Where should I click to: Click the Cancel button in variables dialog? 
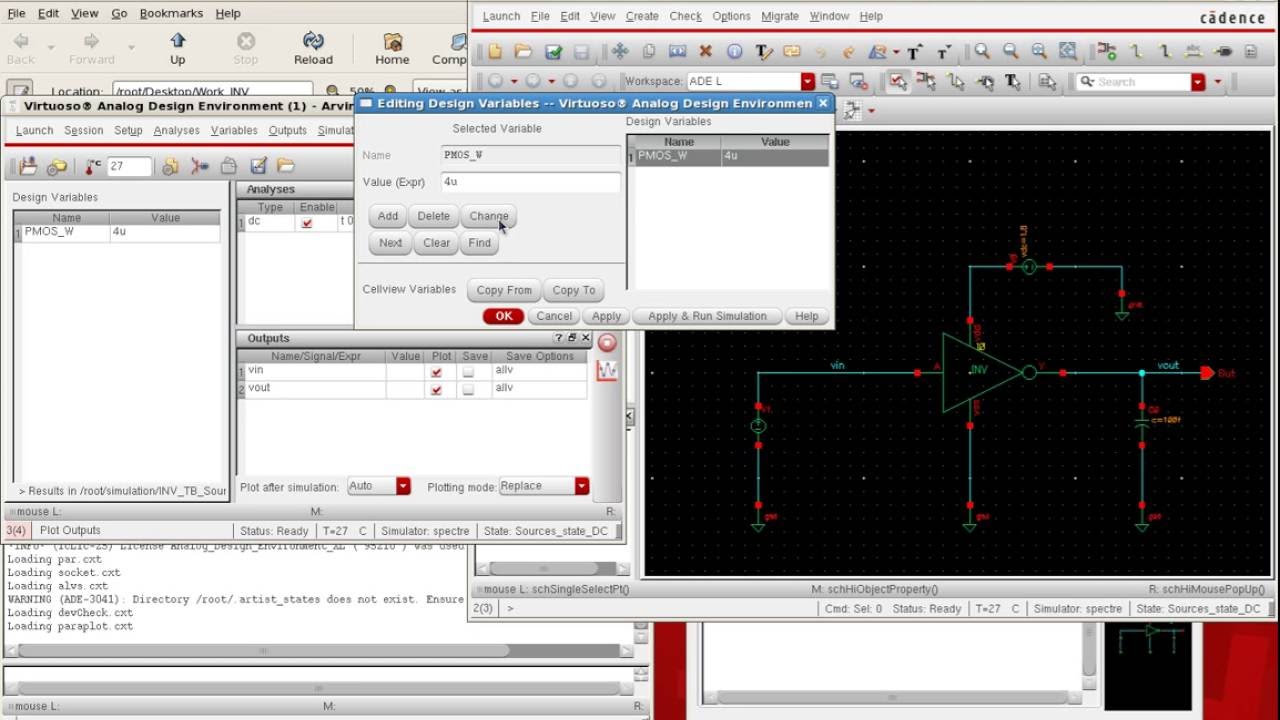click(554, 316)
